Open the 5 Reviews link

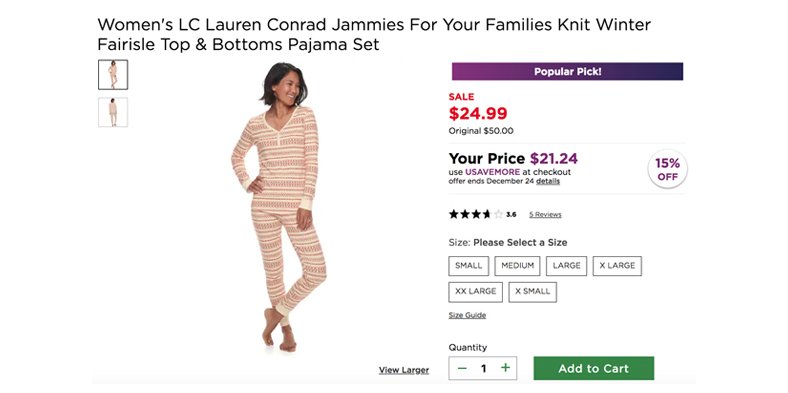tap(545, 215)
